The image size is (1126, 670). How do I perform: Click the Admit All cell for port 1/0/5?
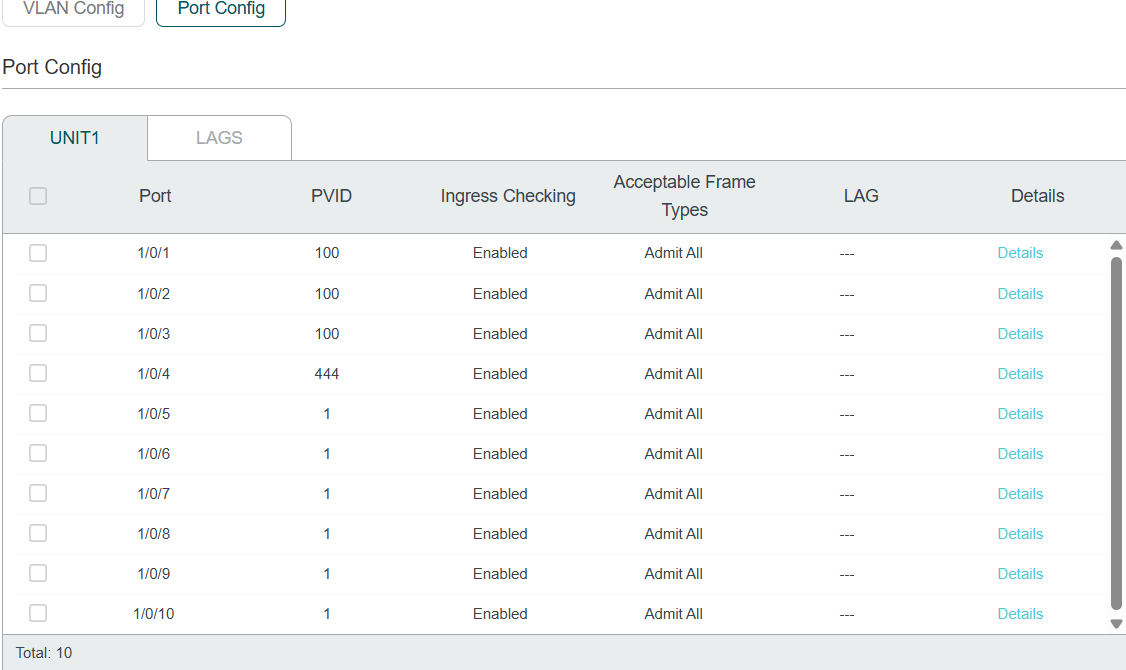[673, 414]
